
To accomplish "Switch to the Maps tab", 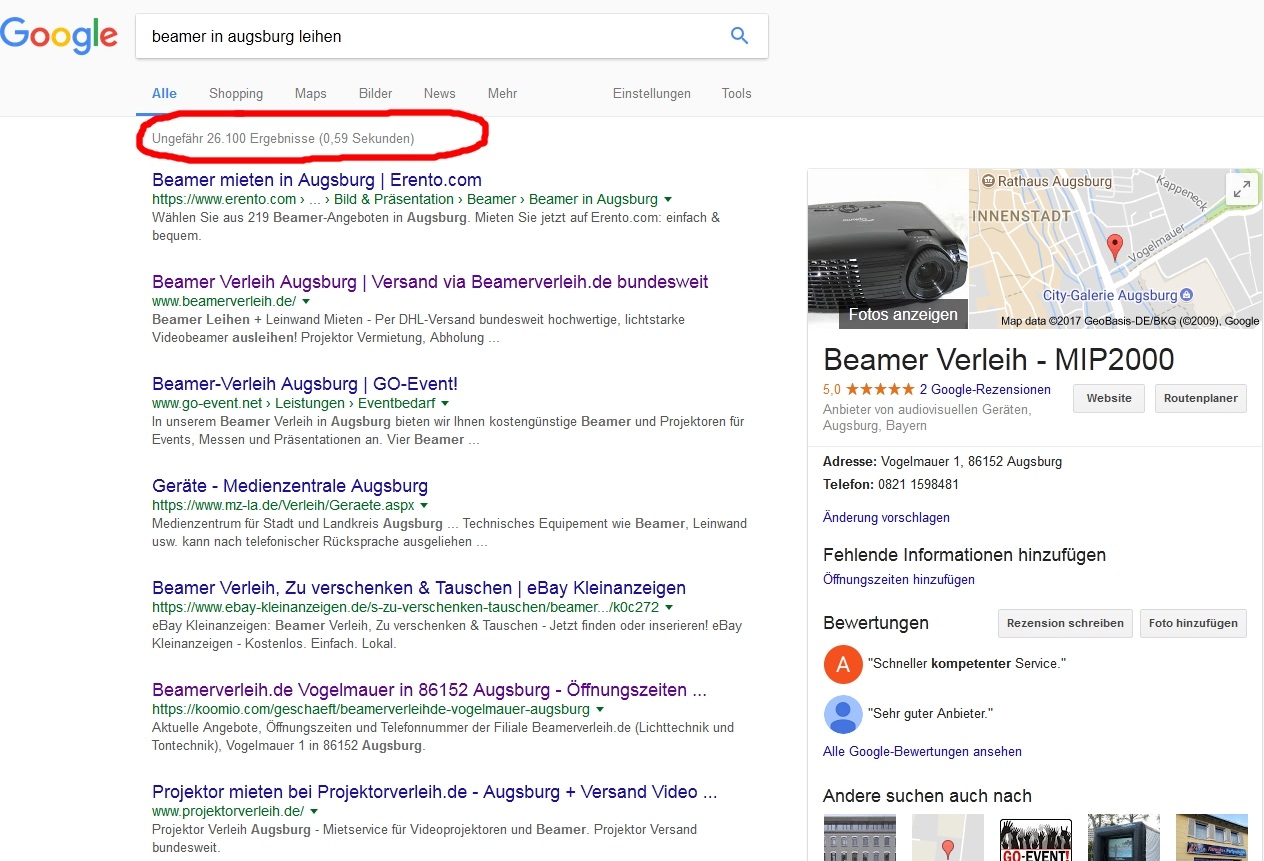I will coord(311,93).
